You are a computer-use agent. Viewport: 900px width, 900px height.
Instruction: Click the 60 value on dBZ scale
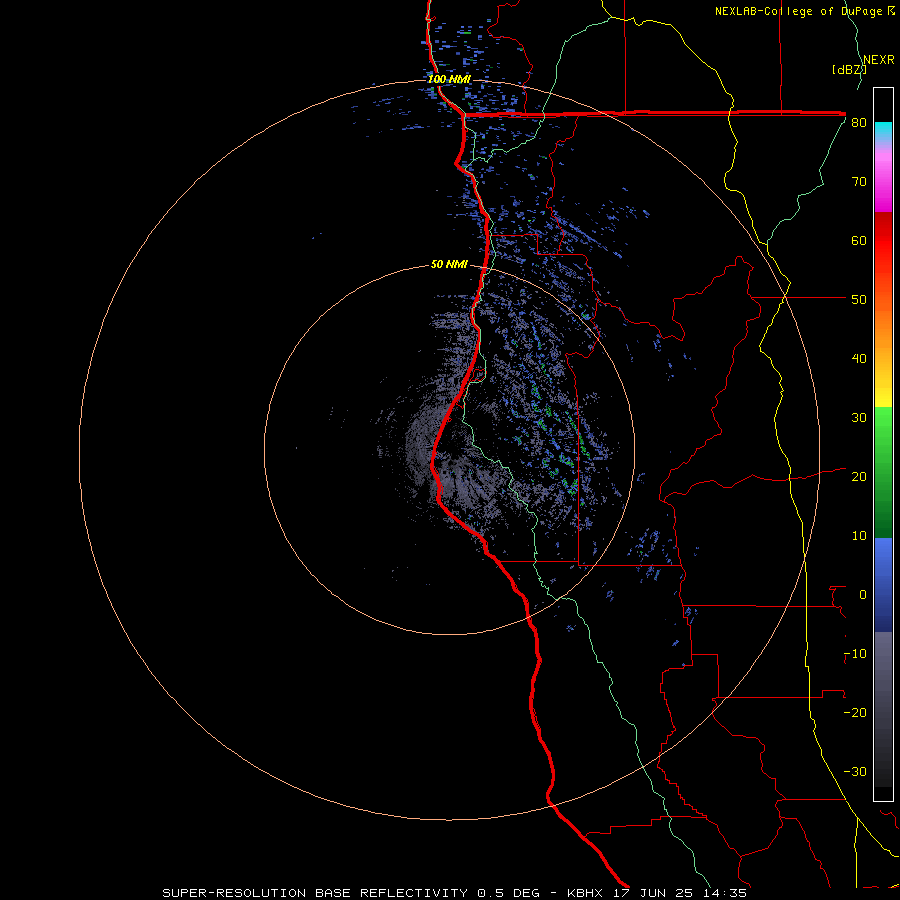(859, 240)
